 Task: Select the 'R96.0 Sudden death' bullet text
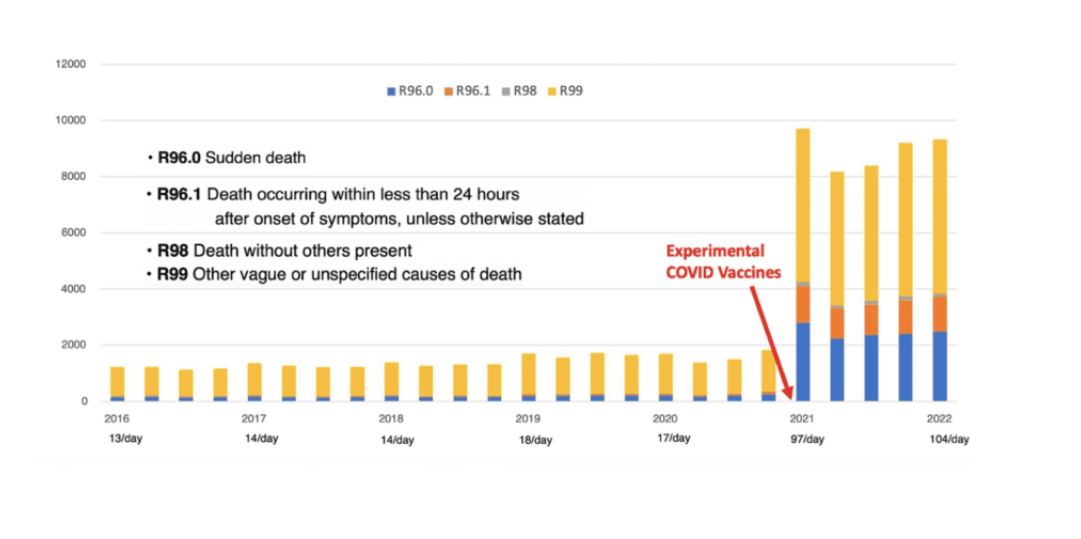tap(231, 158)
